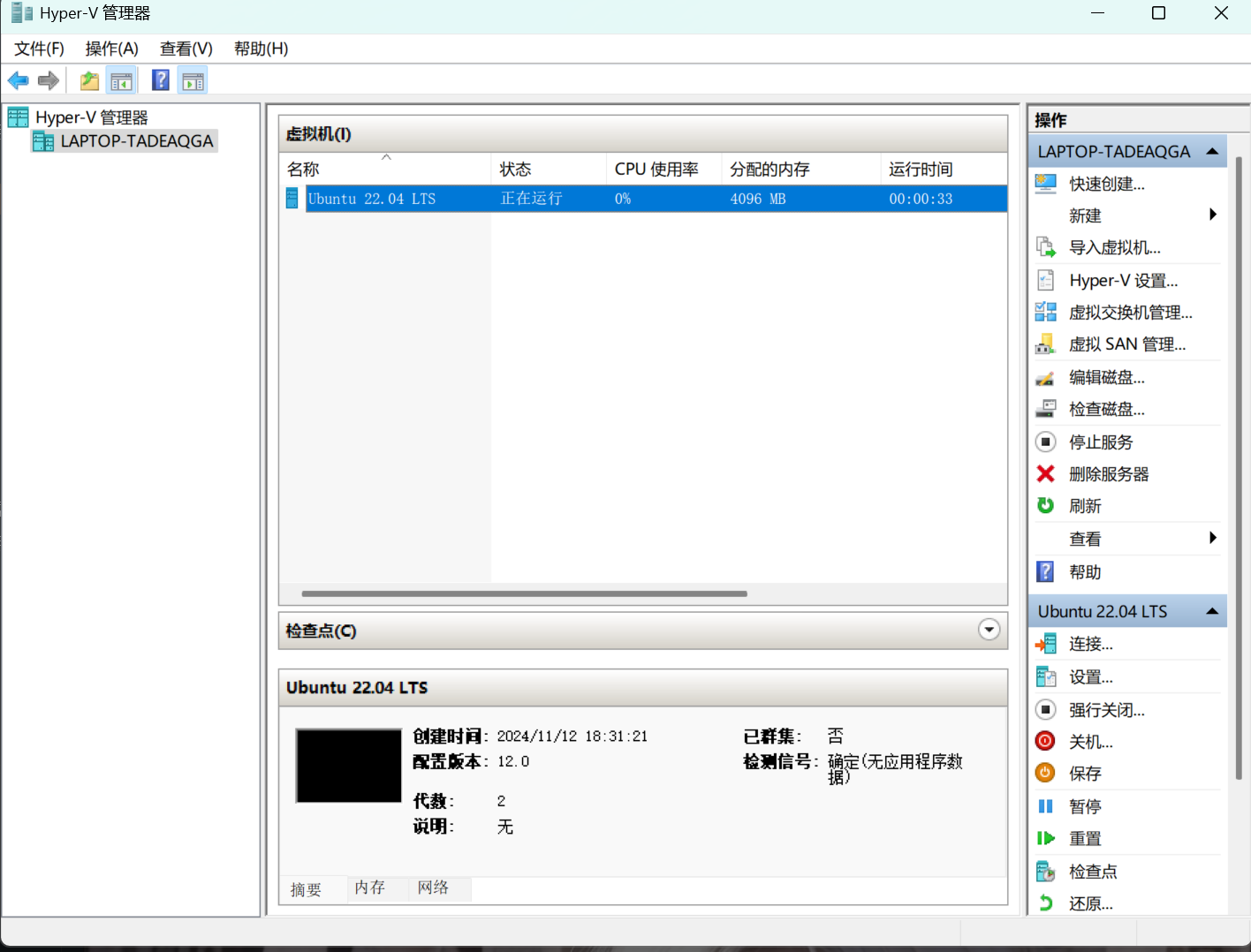
Task: Sort by CPU 使用率 column header
Action: tap(663, 169)
